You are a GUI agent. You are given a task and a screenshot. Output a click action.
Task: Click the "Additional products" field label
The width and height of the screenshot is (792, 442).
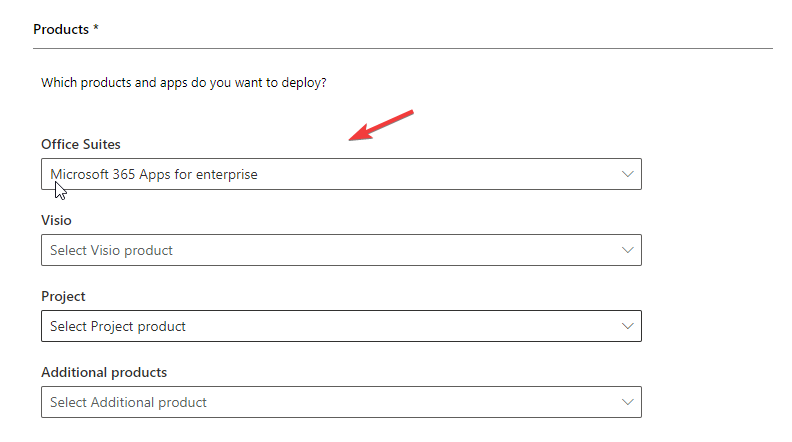[x=104, y=372]
